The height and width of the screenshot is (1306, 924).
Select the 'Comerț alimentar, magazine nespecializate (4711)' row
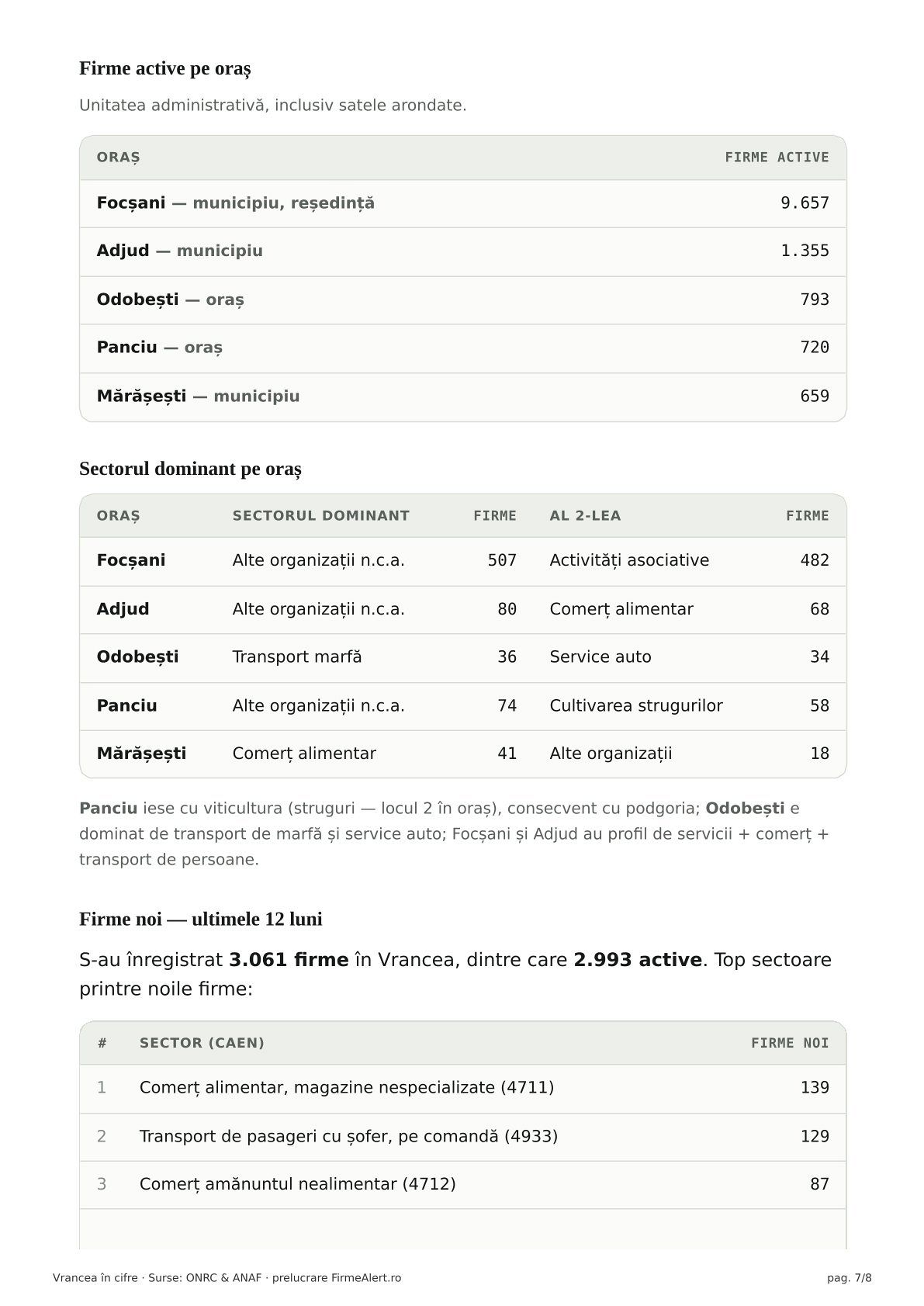click(x=462, y=1088)
